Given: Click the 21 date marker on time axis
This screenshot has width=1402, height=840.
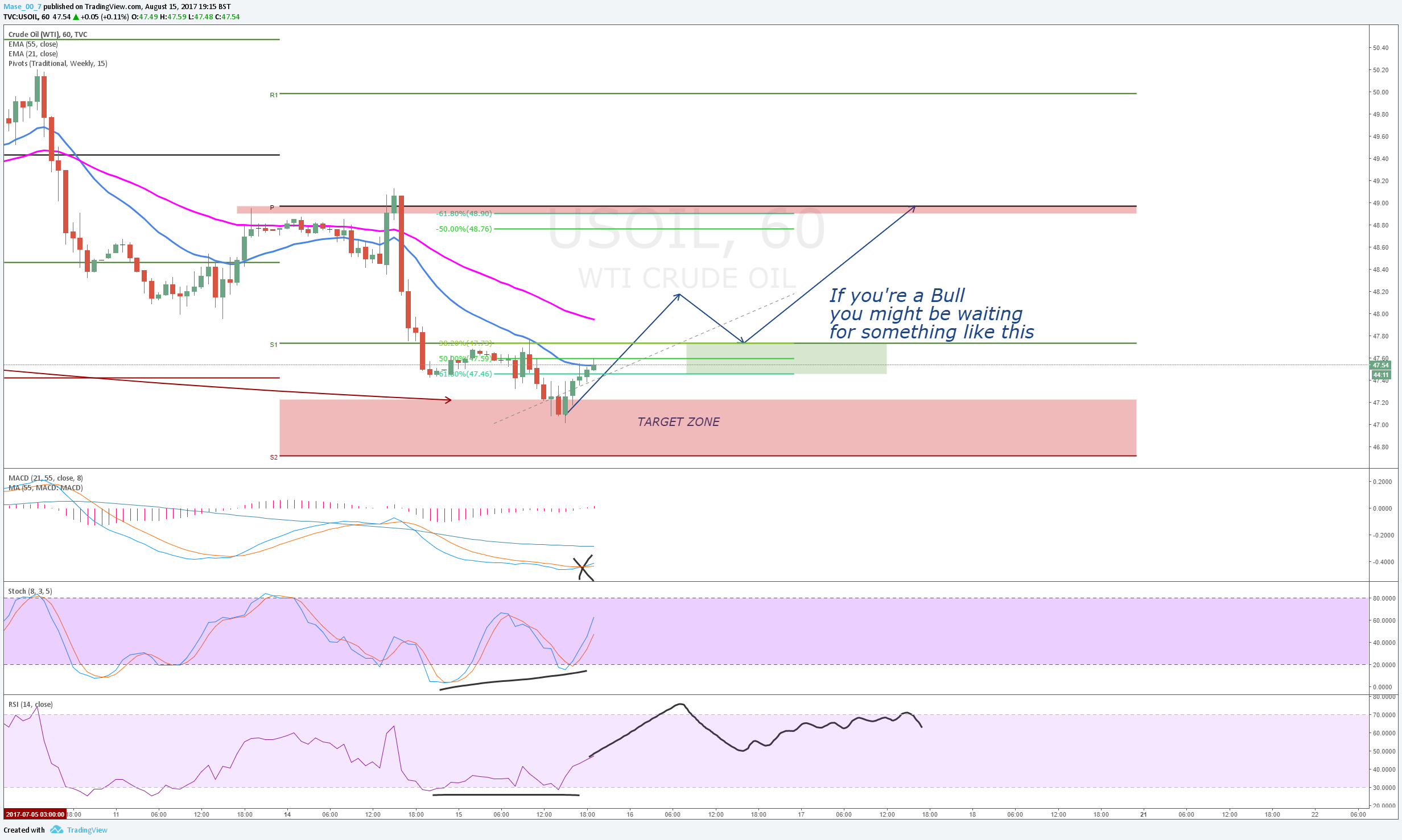Looking at the screenshot, I should coord(1144,814).
